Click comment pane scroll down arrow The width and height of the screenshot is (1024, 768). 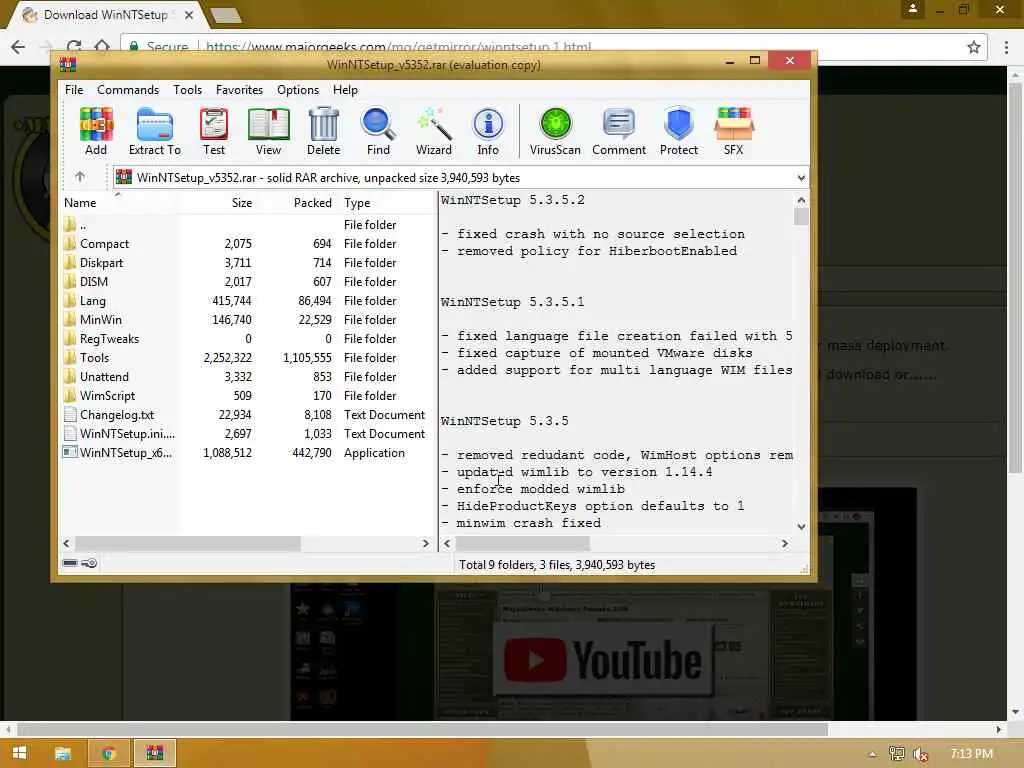pyautogui.click(x=801, y=526)
